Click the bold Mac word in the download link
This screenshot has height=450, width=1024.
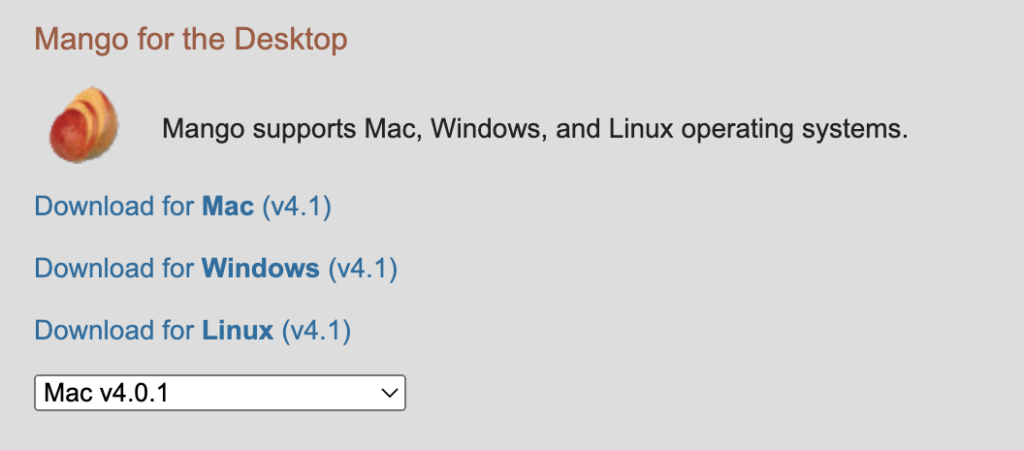click(228, 206)
